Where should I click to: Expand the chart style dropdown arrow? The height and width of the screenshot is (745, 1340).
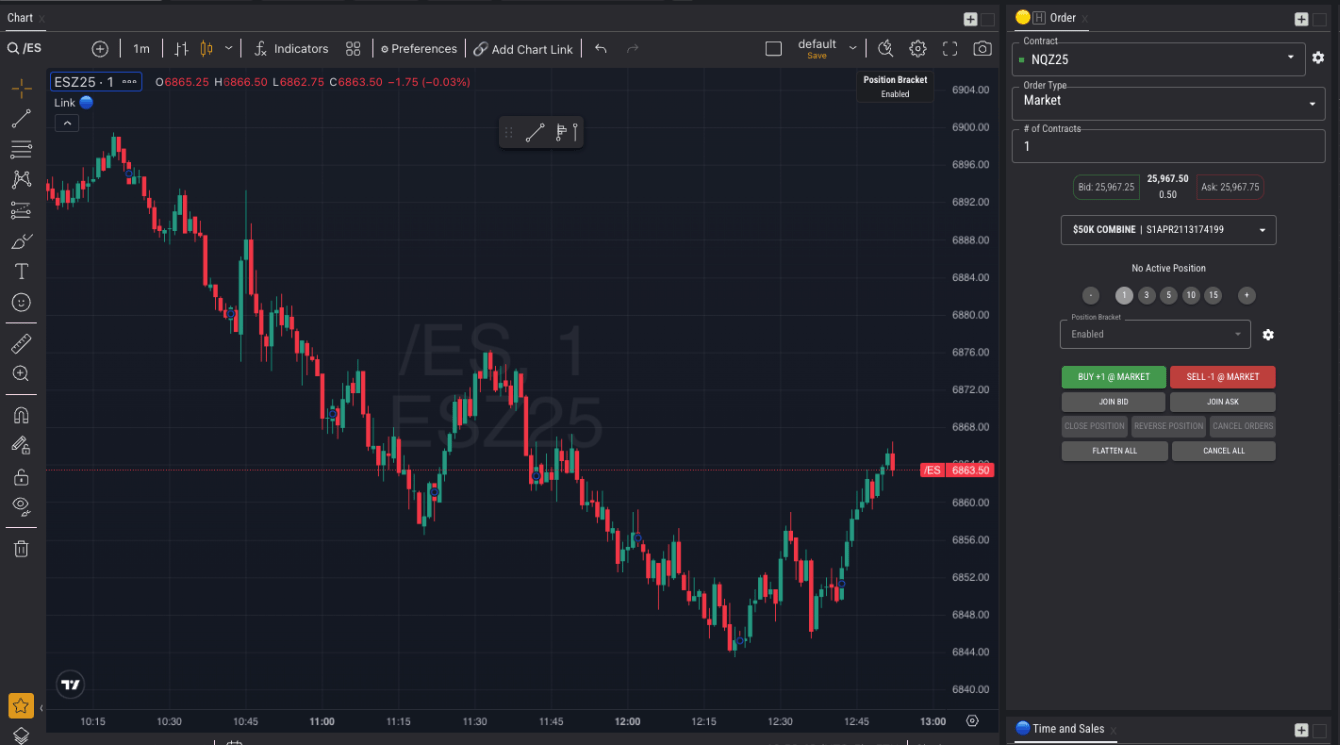[229, 49]
